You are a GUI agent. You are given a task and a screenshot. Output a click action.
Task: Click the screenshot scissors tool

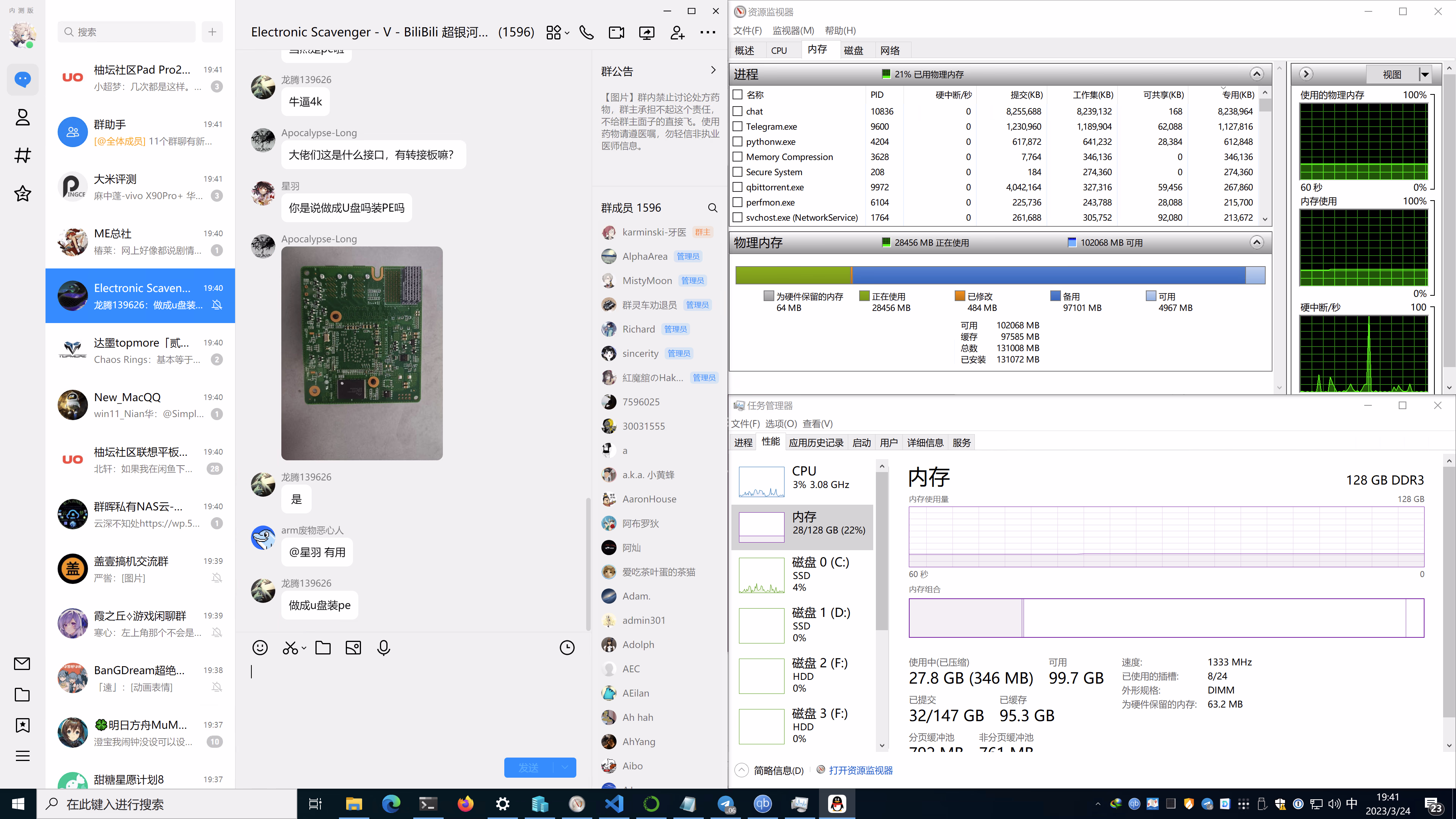pos(290,648)
